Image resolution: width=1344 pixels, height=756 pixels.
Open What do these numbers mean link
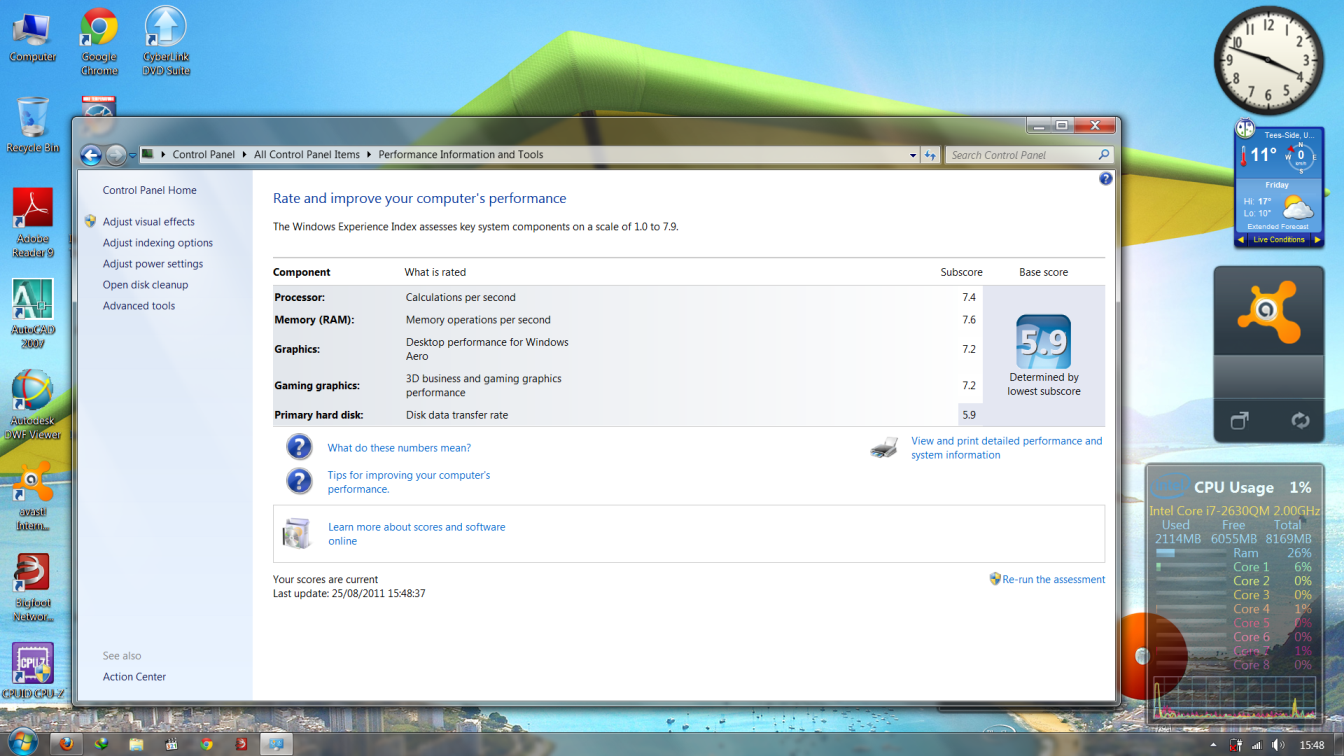(x=399, y=448)
